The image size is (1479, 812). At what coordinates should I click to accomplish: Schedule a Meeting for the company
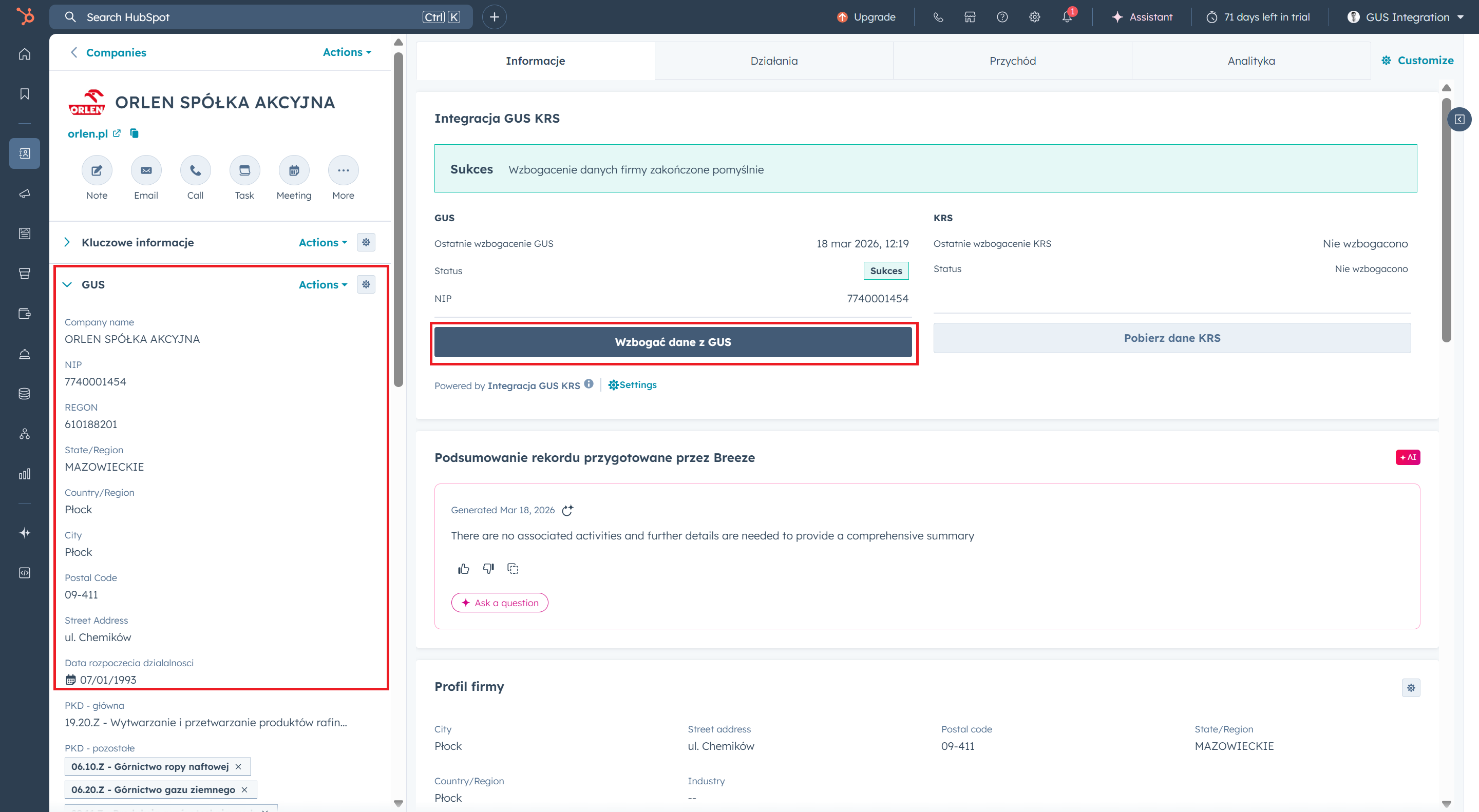[x=294, y=170]
